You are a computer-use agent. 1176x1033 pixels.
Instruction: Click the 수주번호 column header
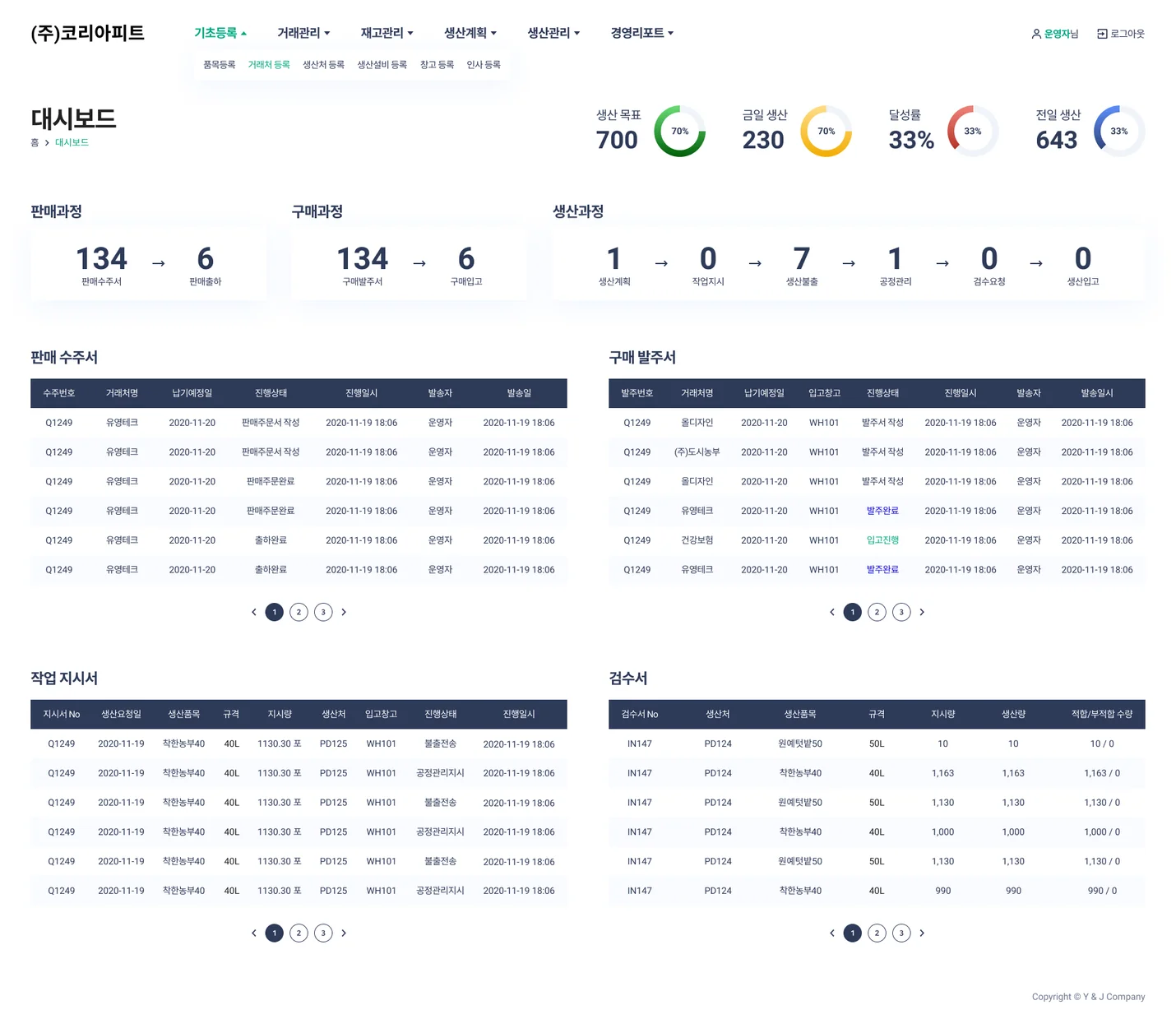coord(59,393)
